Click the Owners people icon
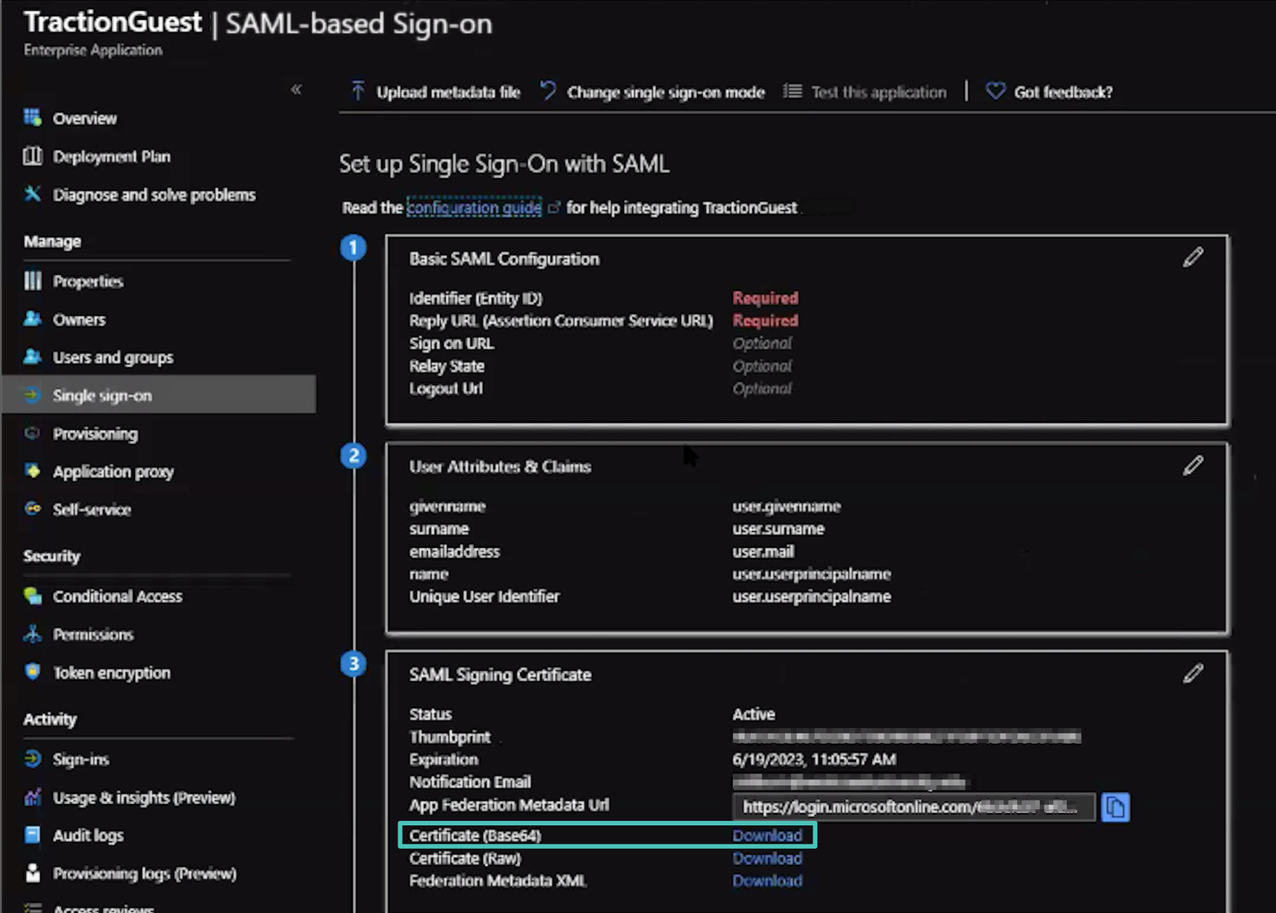 click(33, 319)
